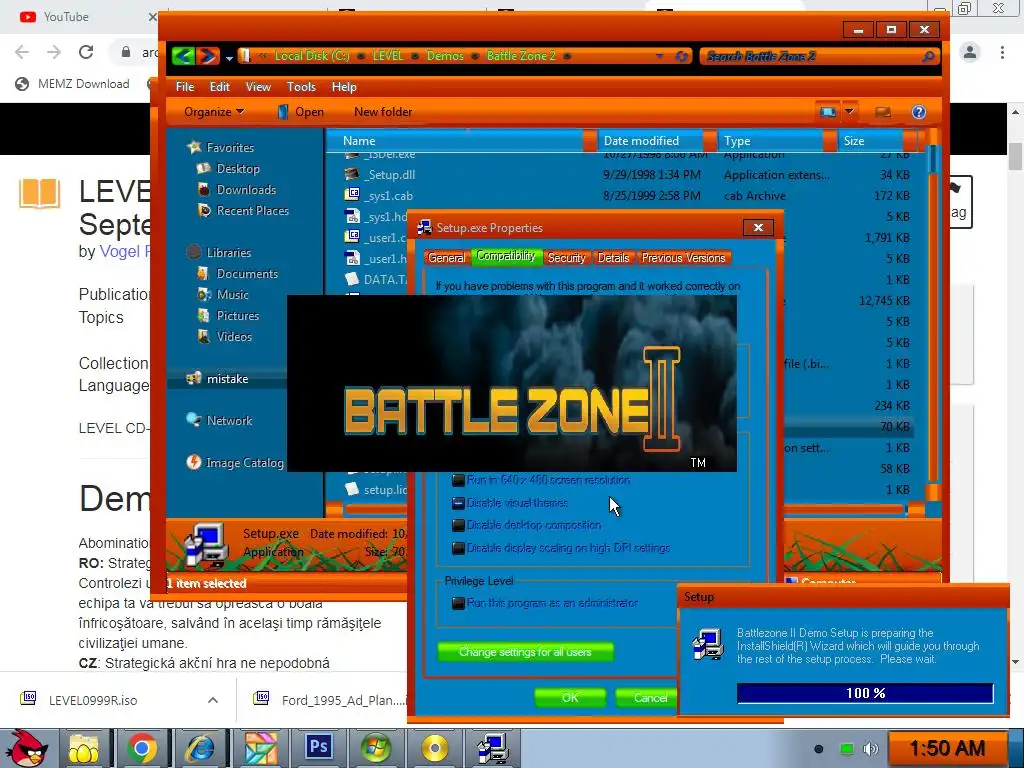This screenshot has width=1024, height=768.
Task: Click the Open toolbar button
Action: coord(300,112)
